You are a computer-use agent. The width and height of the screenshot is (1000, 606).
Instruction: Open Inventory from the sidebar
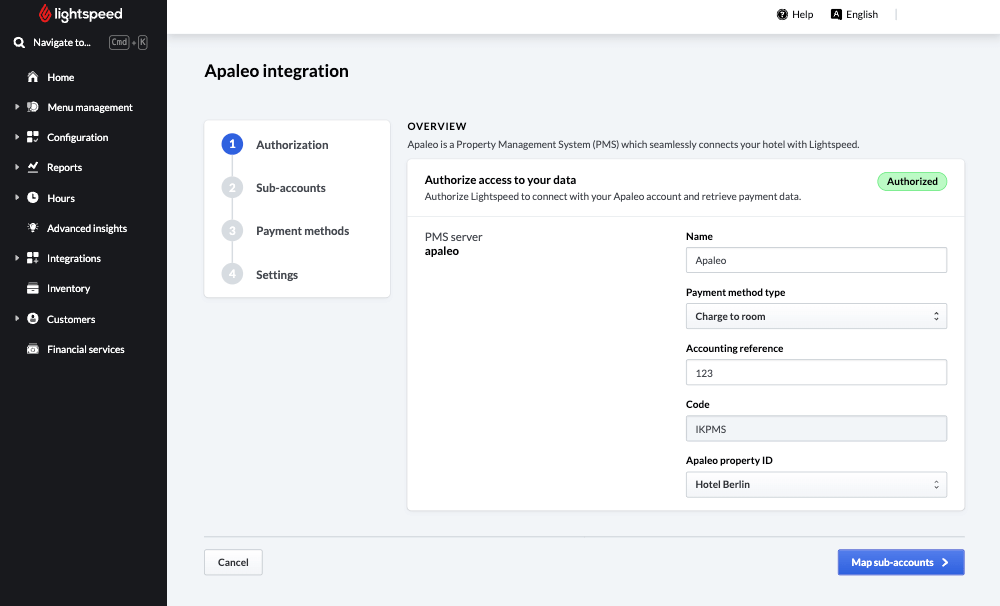click(68, 288)
